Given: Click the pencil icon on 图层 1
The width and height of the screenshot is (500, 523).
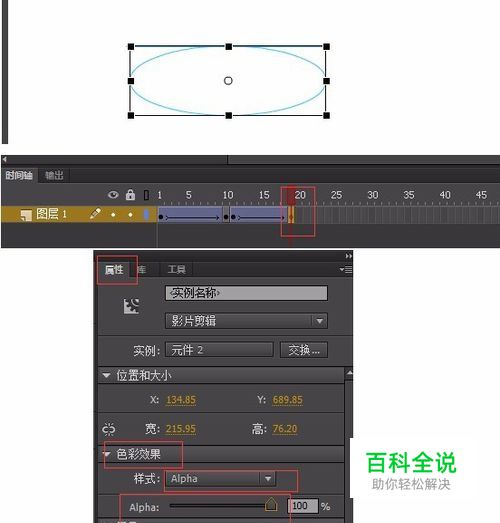Looking at the screenshot, I should pyautogui.click(x=95, y=213).
